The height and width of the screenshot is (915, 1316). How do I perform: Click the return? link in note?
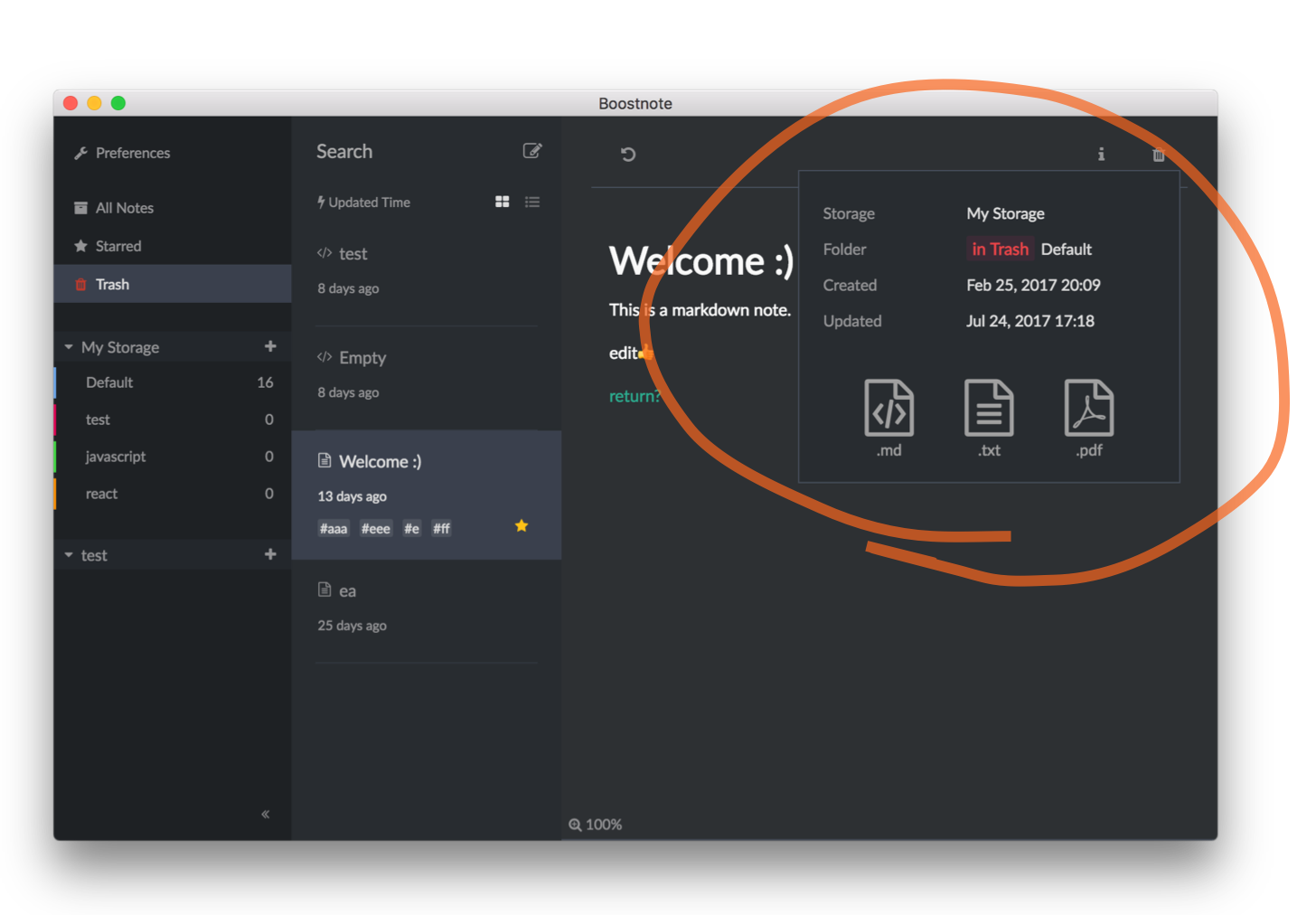634,396
